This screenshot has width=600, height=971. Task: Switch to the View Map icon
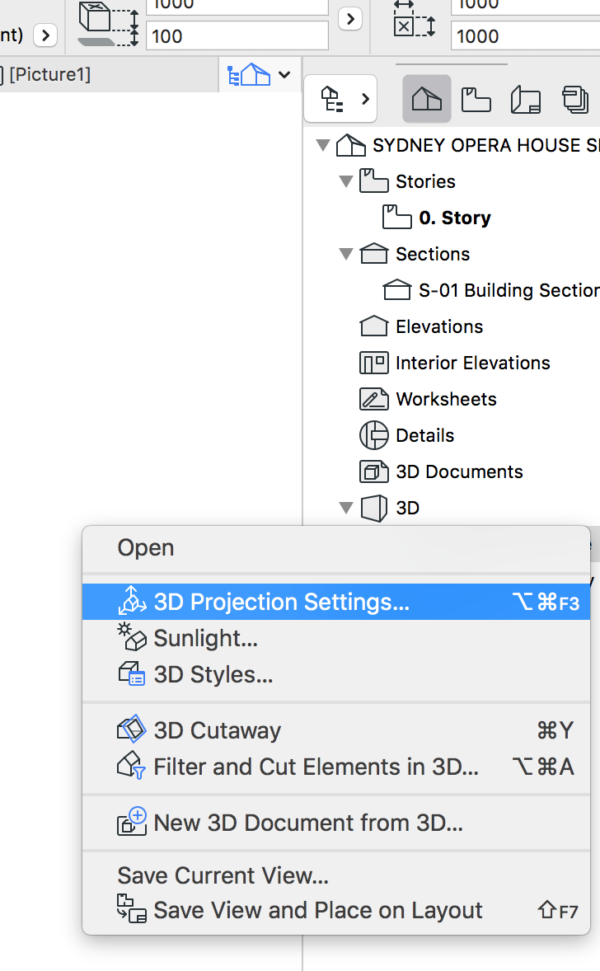476,99
